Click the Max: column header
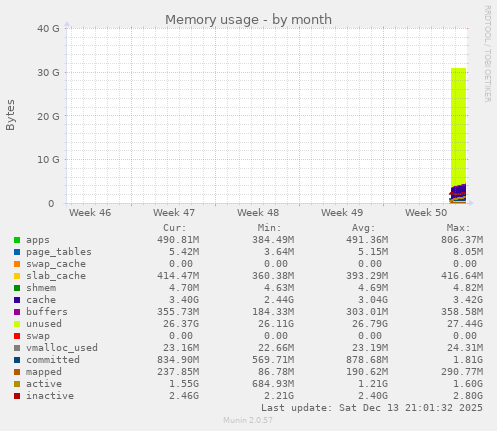The image size is (497, 431). tap(458, 228)
